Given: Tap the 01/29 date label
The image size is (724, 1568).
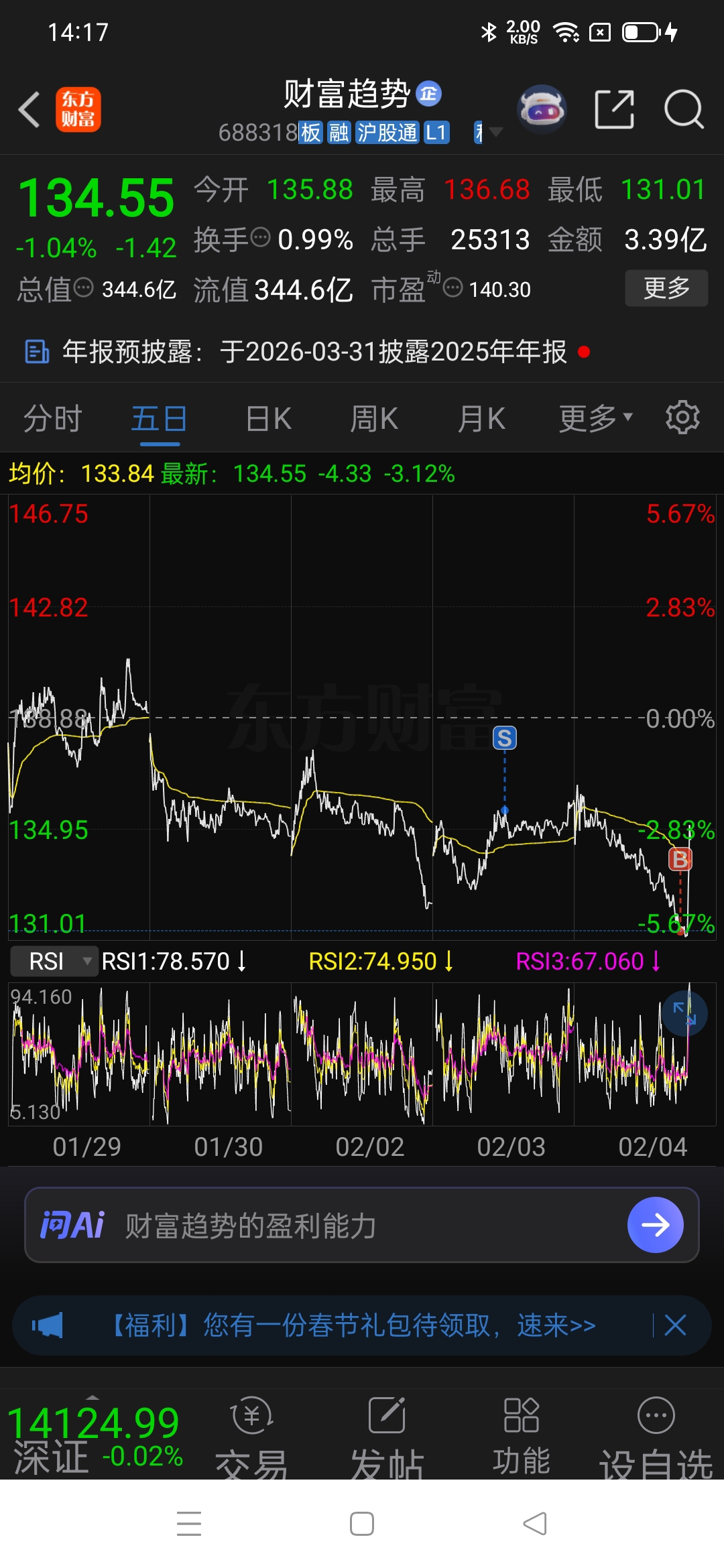Looking at the screenshot, I should [x=86, y=1147].
